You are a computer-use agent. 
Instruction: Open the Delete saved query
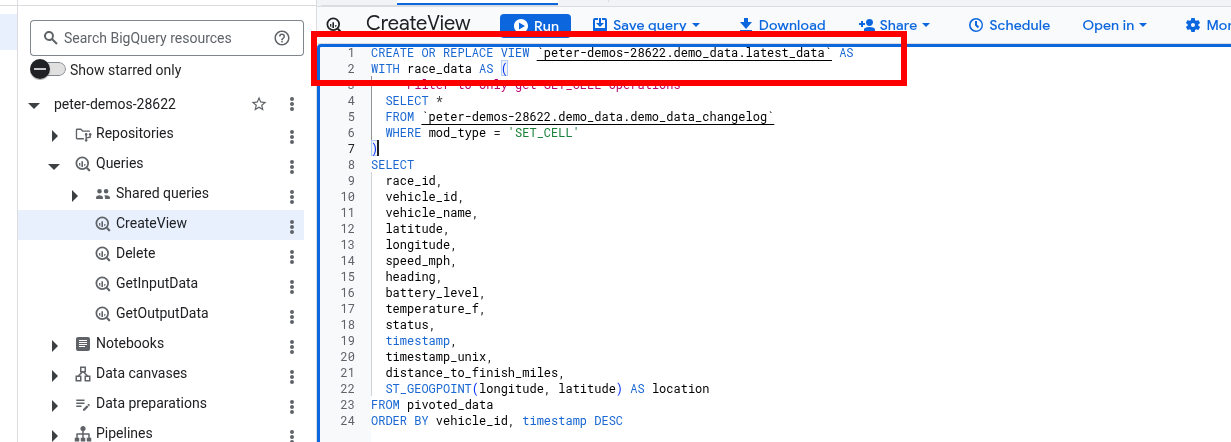(x=135, y=253)
